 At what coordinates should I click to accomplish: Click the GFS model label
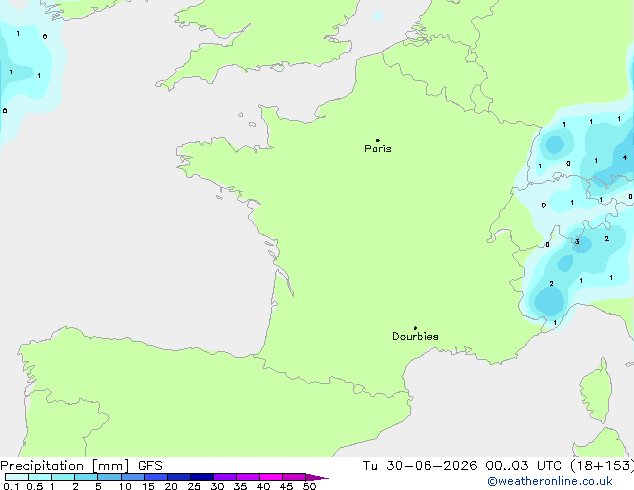(x=150, y=466)
